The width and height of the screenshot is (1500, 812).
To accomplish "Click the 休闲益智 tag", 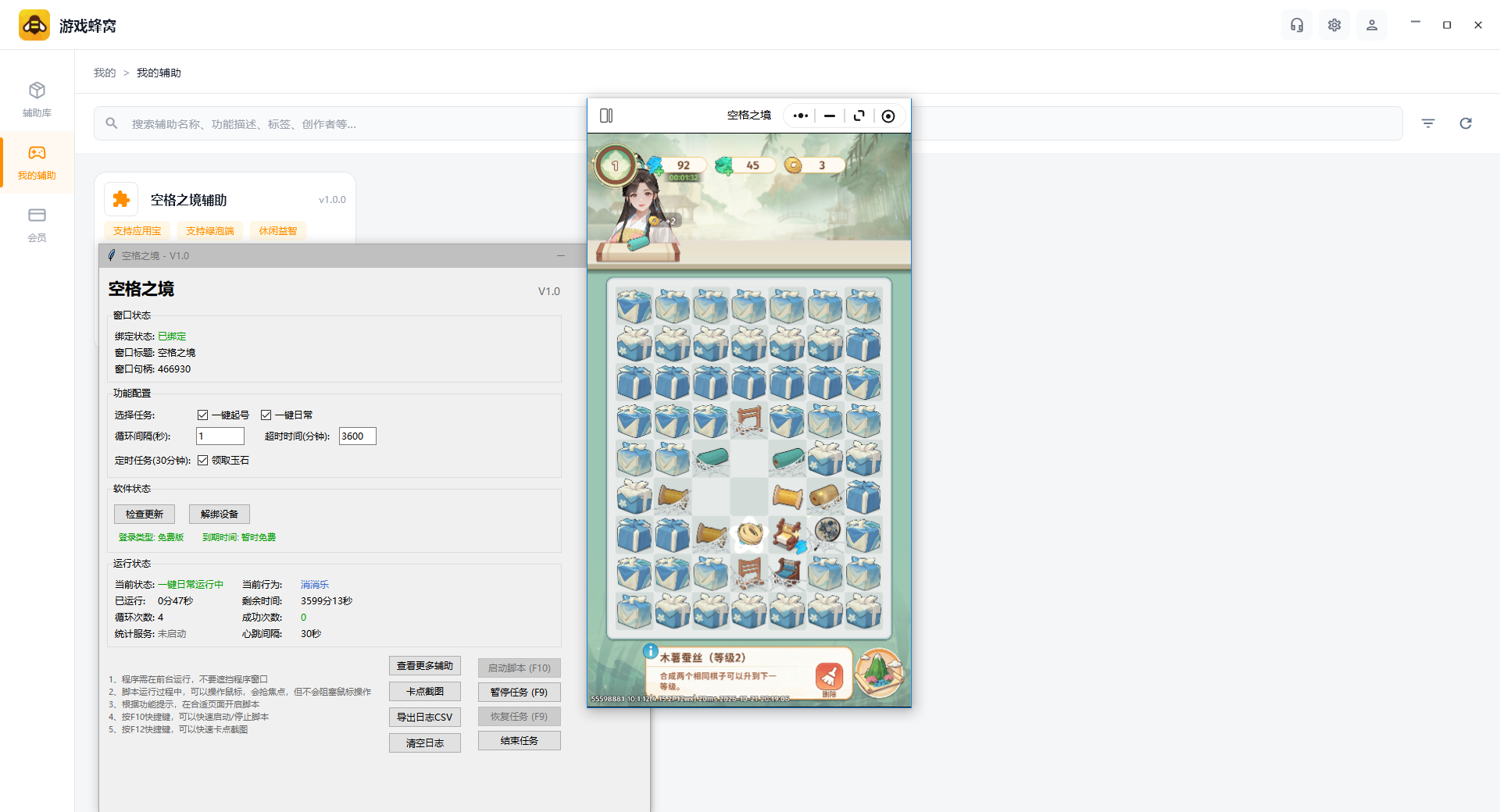I will tap(278, 230).
